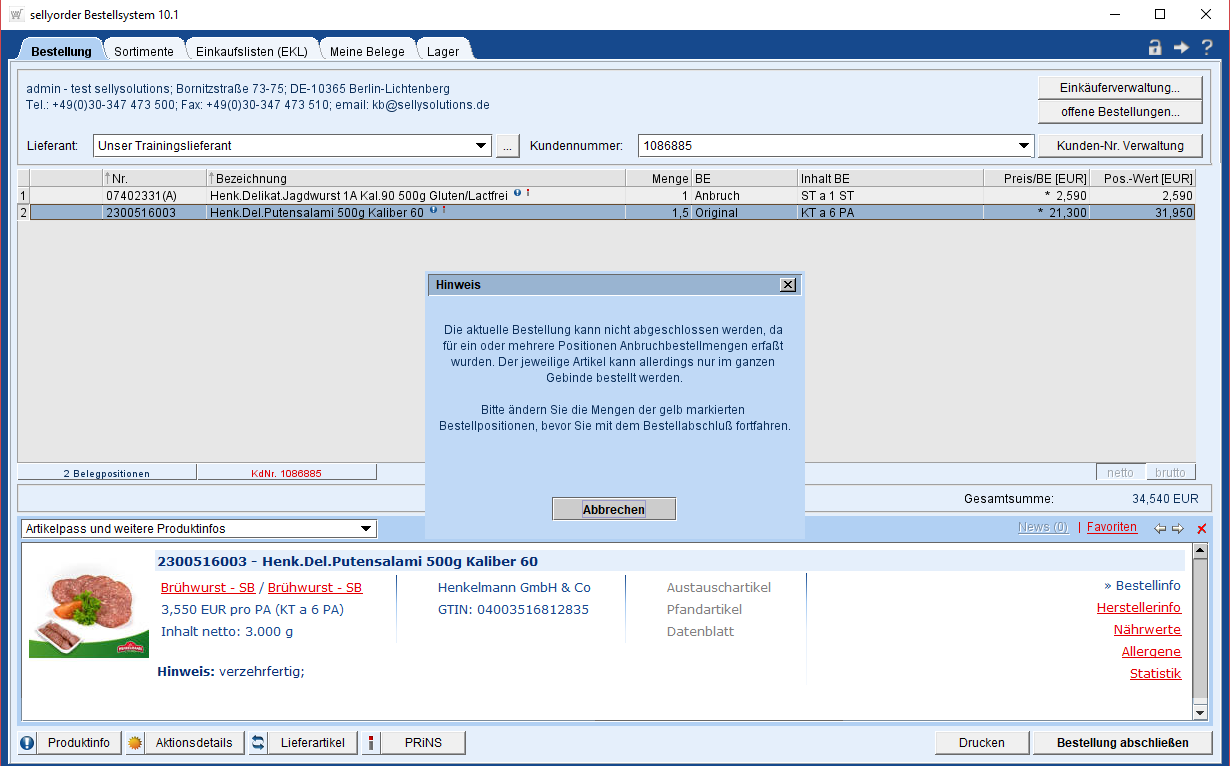Go to previous product info with left arrow

pyautogui.click(x=1160, y=528)
